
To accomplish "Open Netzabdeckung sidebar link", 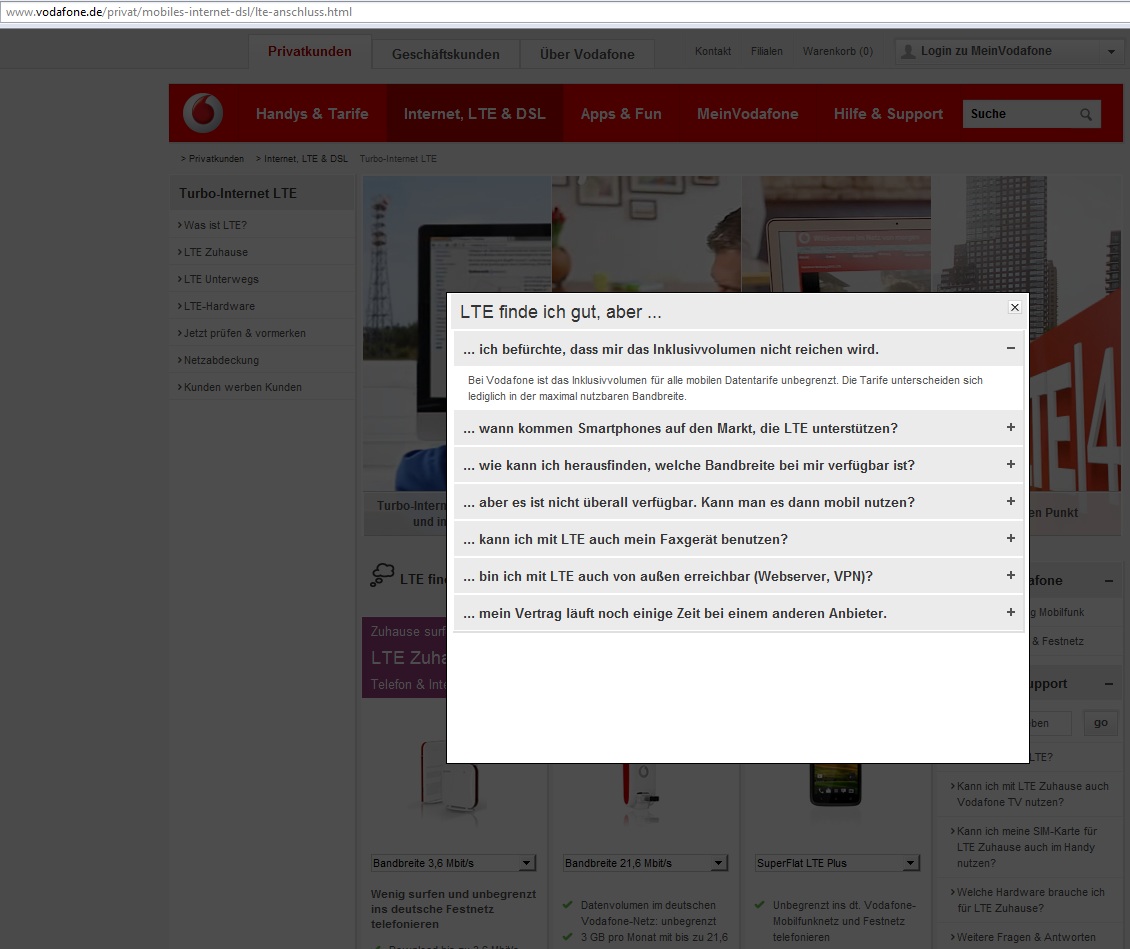I will click(x=221, y=360).
